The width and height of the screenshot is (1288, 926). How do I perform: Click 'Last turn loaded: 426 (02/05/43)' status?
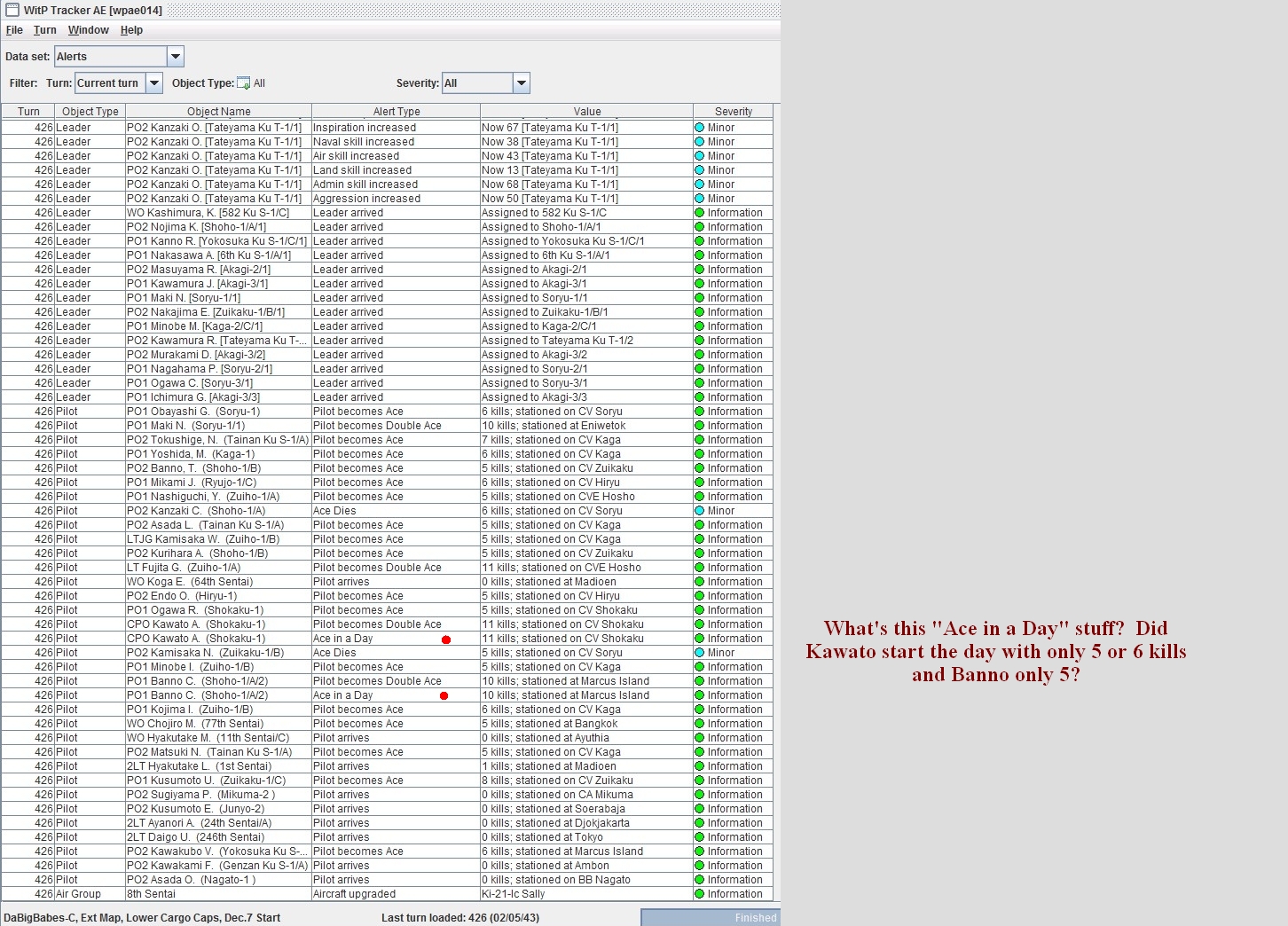tap(460, 918)
